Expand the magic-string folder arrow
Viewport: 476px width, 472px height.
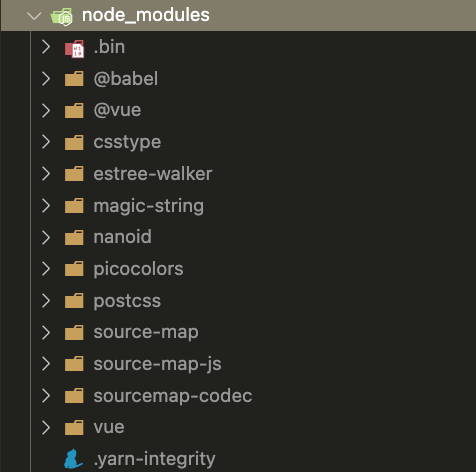coord(46,206)
